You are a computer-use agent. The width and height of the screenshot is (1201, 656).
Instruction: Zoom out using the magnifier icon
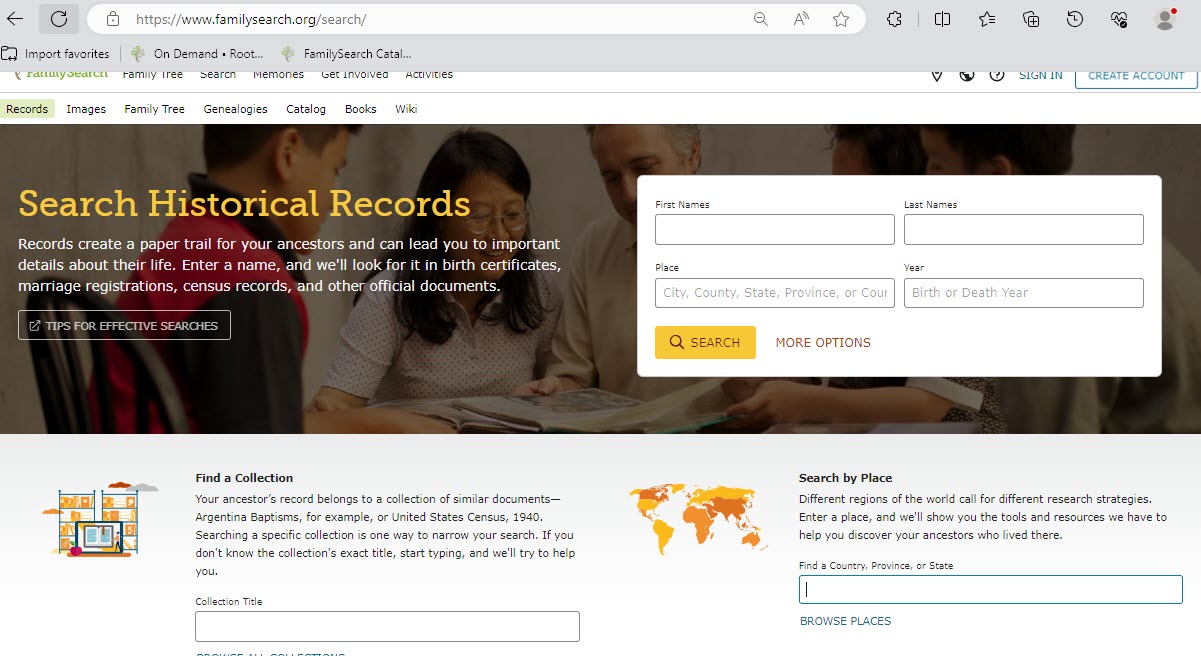click(761, 19)
